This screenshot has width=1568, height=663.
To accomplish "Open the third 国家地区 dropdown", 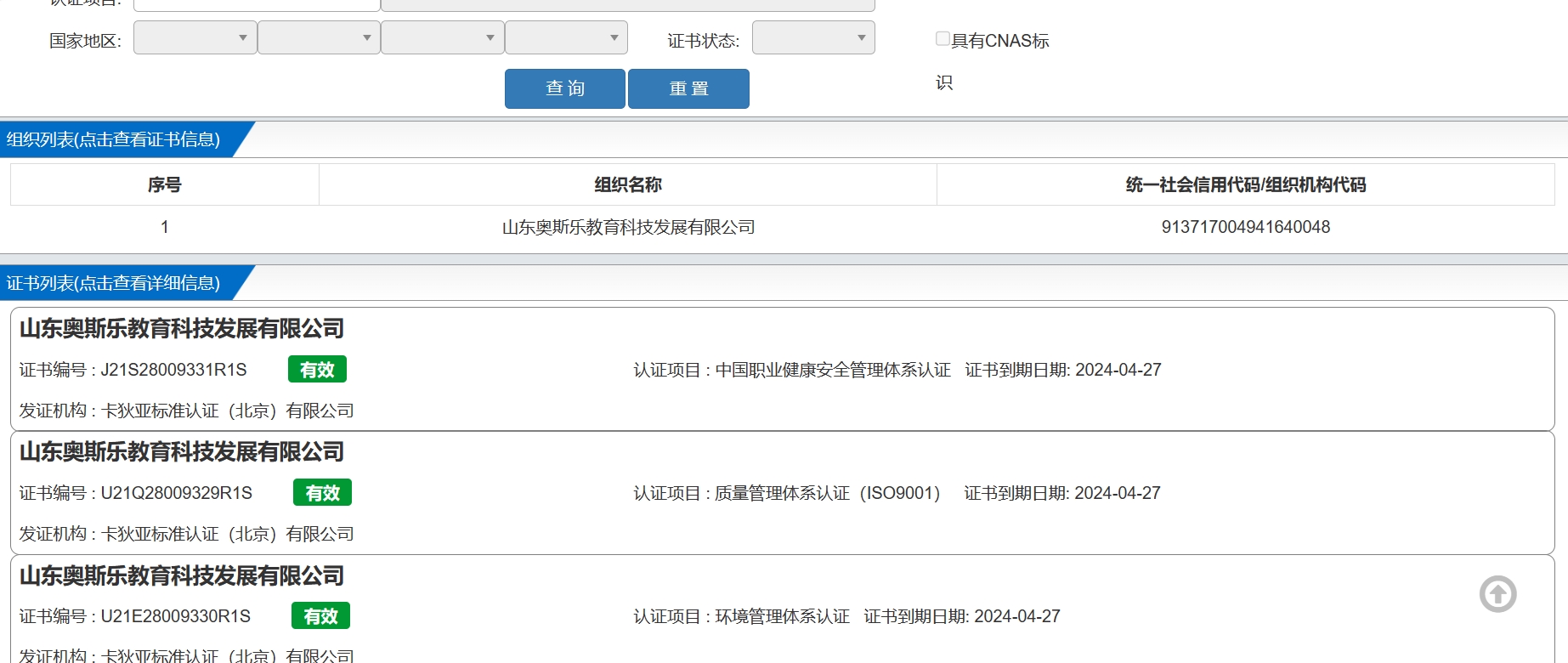I will click(443, 37).
